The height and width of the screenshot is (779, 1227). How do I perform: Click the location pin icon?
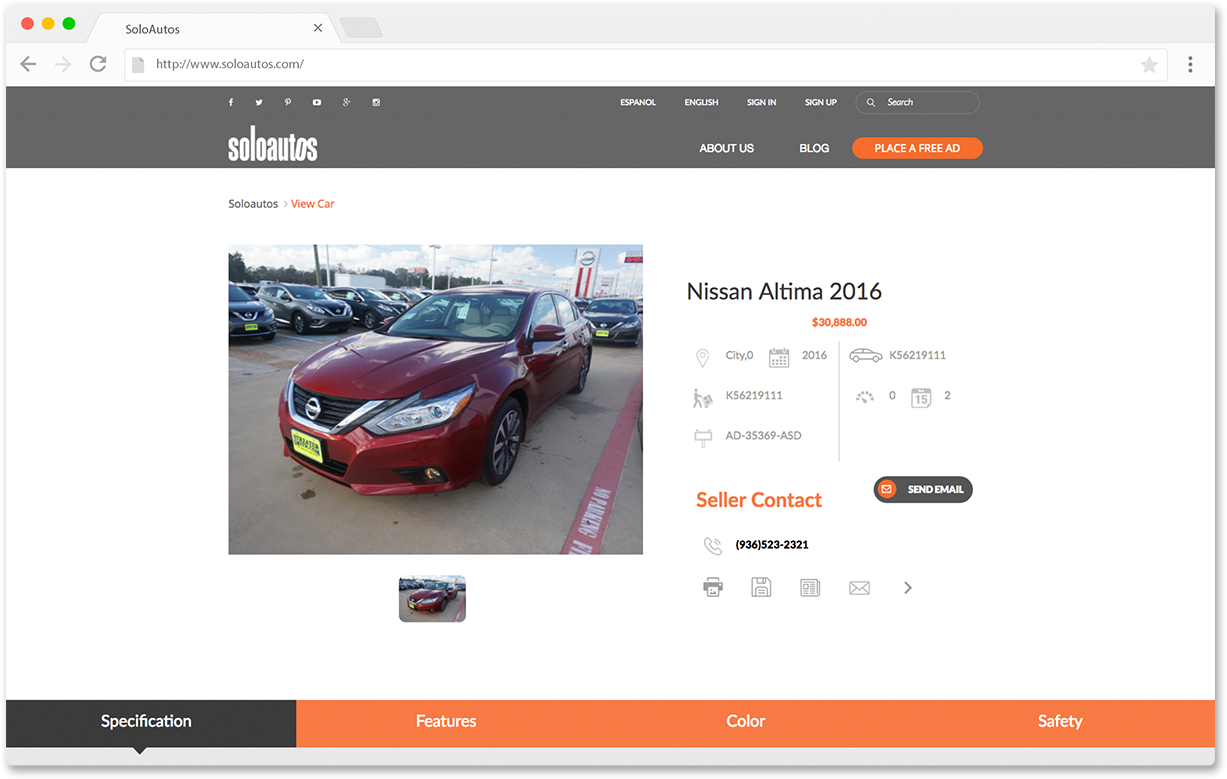click(x=702, y=357)
